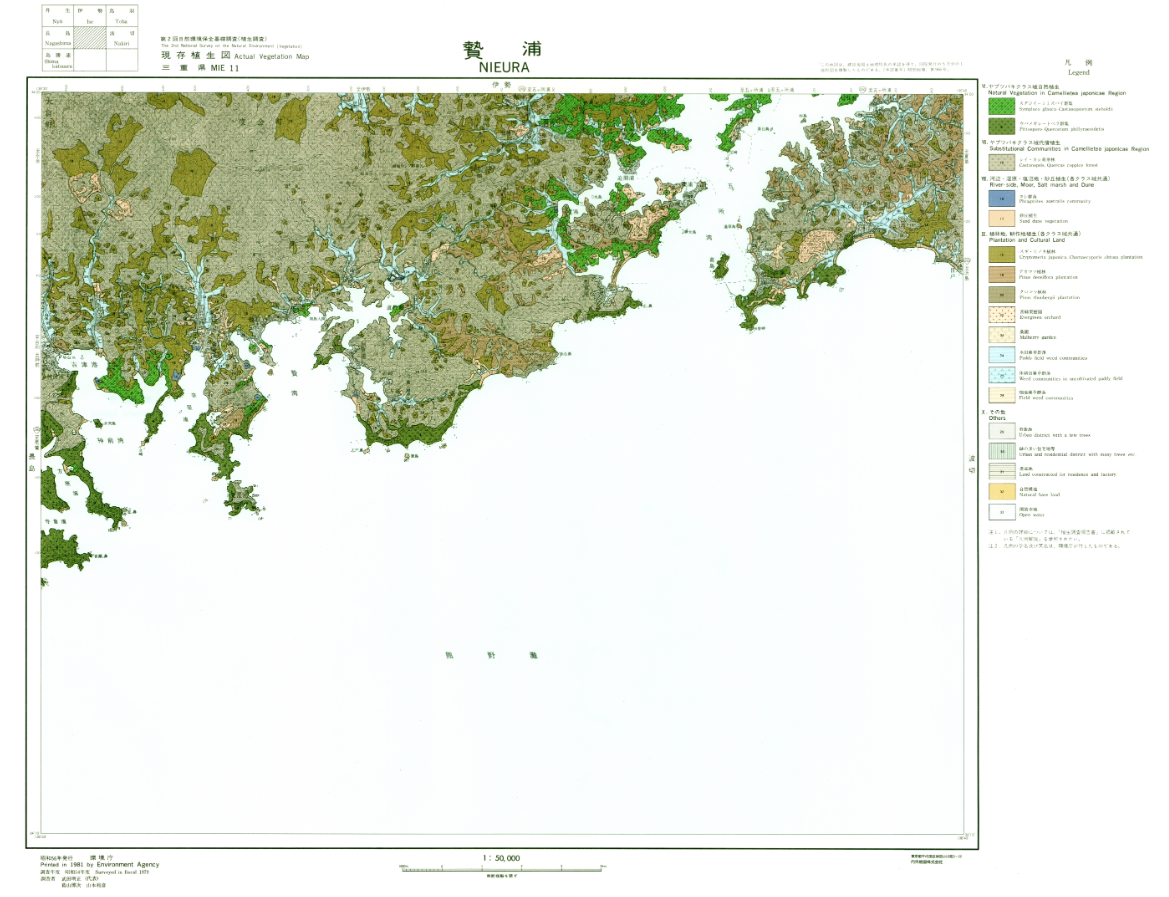Click the 'Plantation and Cultural Land' heading
This screenshot has width=1169, height=897.
(x=1027, y=240)
